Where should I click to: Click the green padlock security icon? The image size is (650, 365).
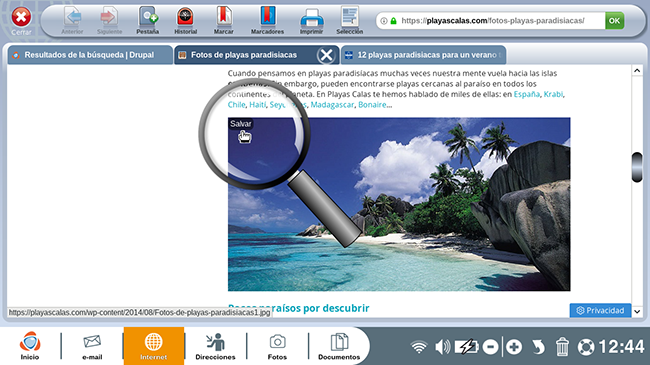pos(393,21)
